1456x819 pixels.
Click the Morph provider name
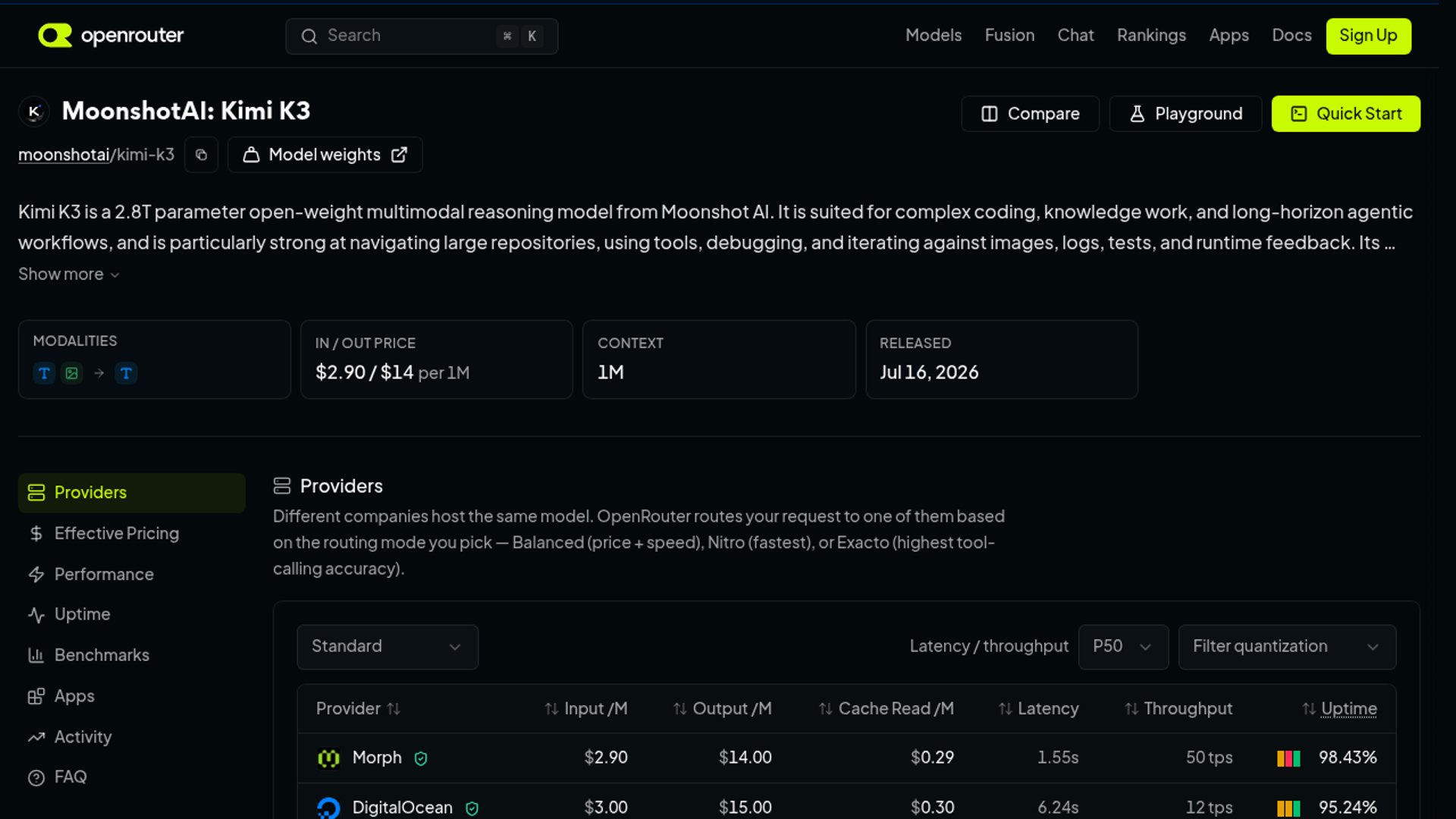tap(377, 758)
